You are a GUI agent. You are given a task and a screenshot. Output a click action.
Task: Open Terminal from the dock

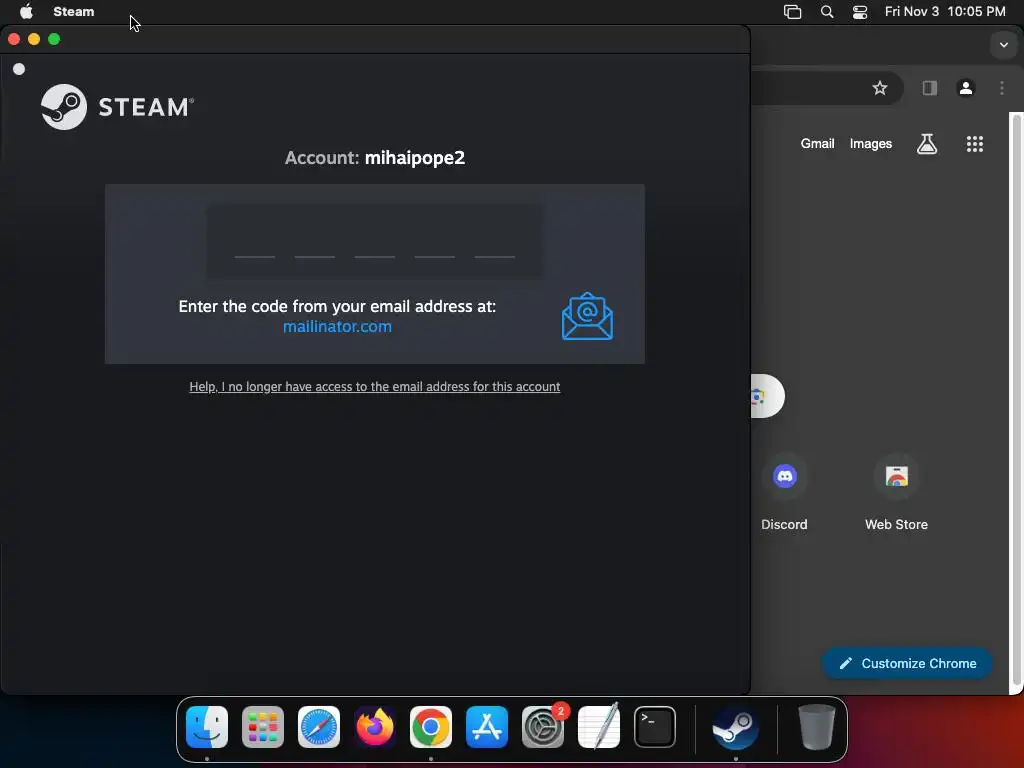pos(654,727)
